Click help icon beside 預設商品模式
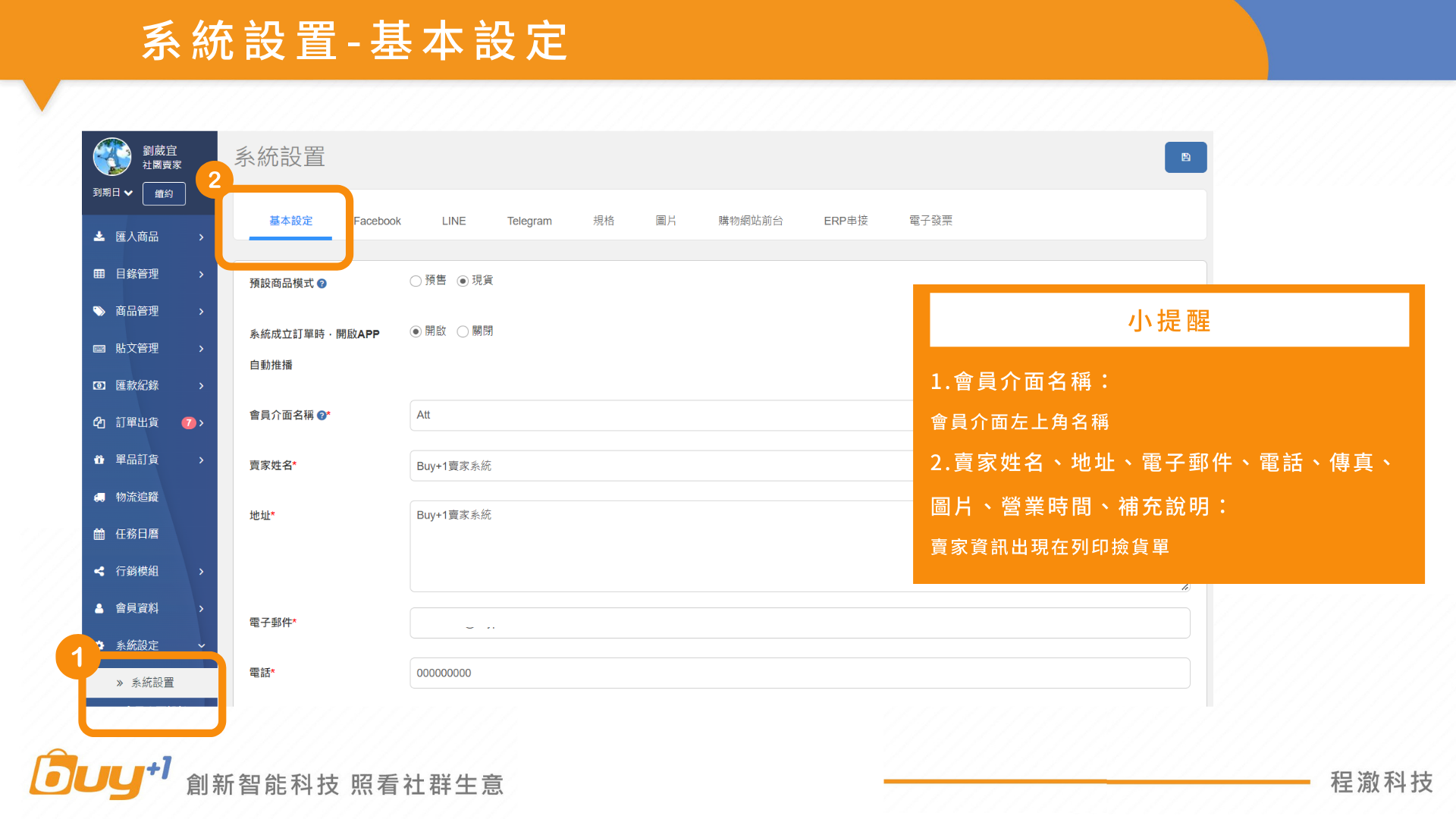Image resolution: width=1456 pixels, height=819 pixels. [322, 284]
